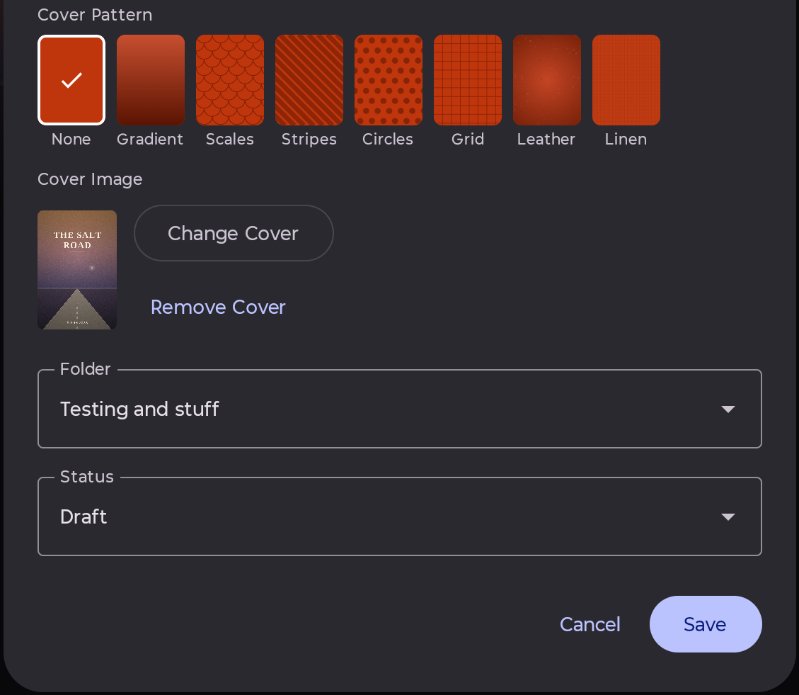This screenshot has height=695, width=799.
Task: Cancel the dialog
Action: 590,624
